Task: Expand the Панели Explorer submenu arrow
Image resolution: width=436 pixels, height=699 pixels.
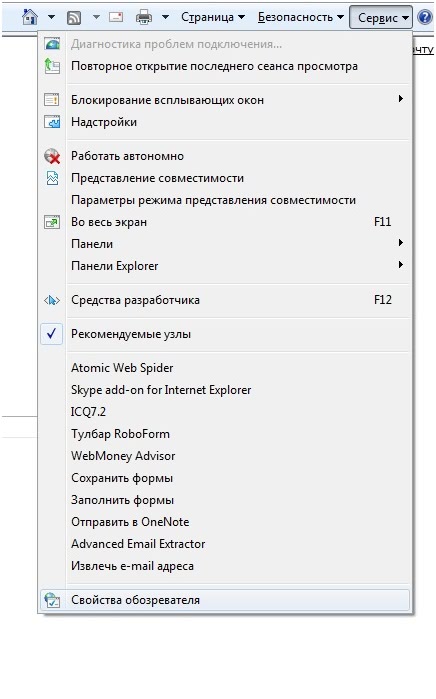Action: 400,264
